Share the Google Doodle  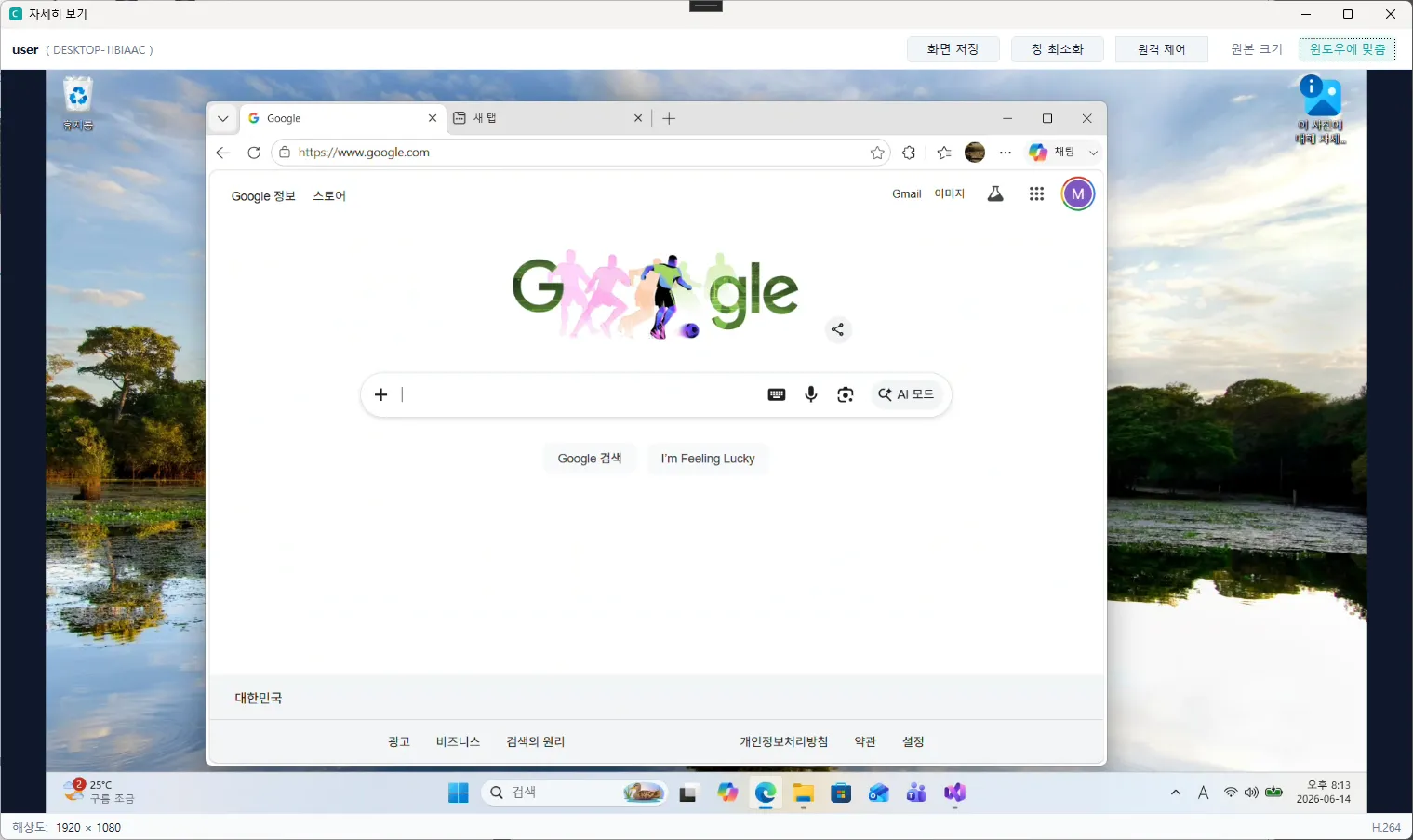click(x=838, y=329)
